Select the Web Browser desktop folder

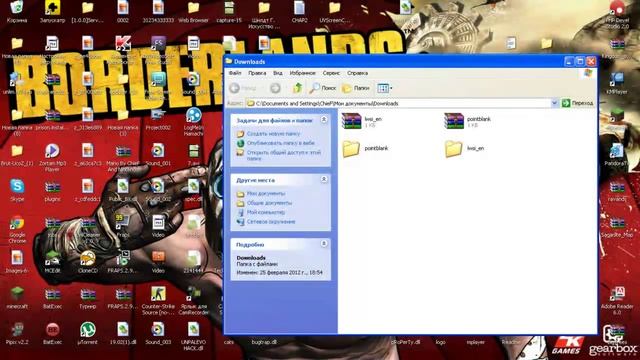pos(193,11)
